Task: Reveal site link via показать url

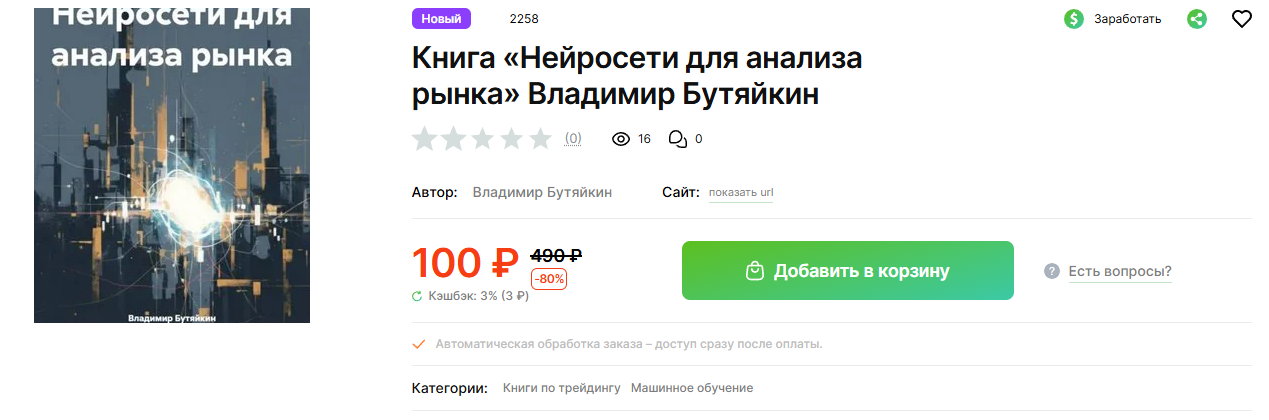Action: (x=741, y=193)
